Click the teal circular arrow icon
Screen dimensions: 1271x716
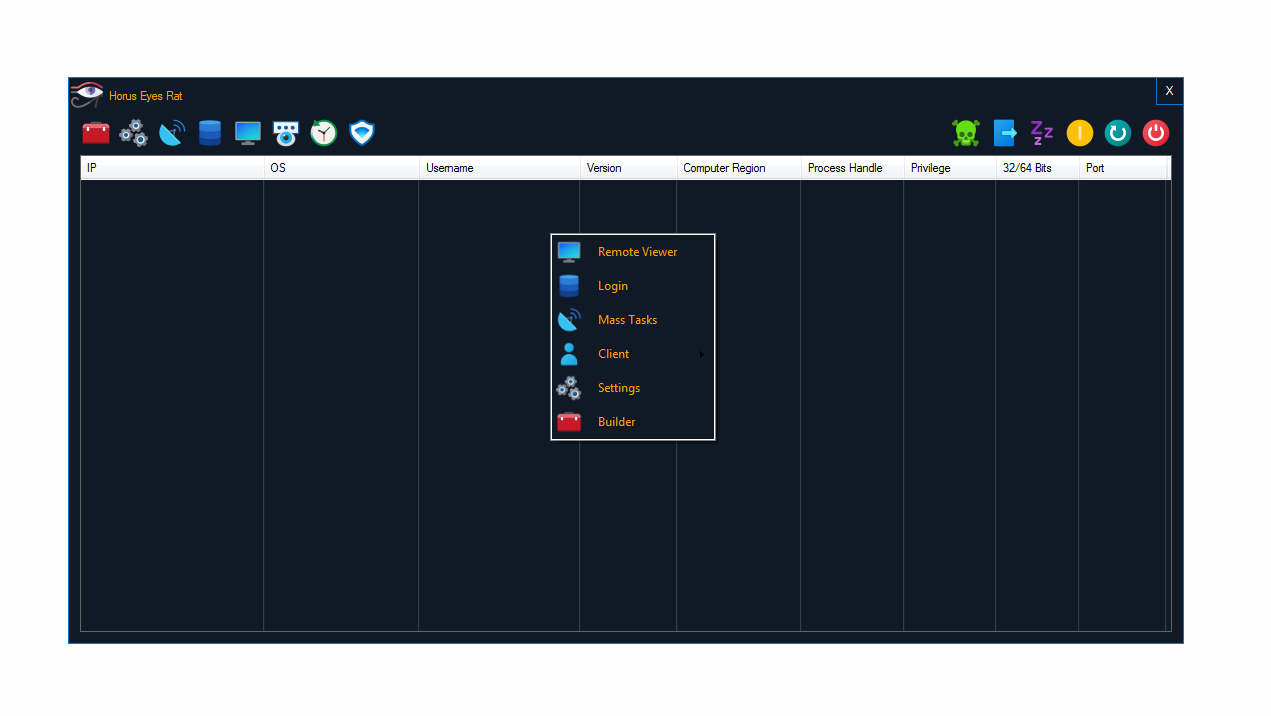point(1118,133)
